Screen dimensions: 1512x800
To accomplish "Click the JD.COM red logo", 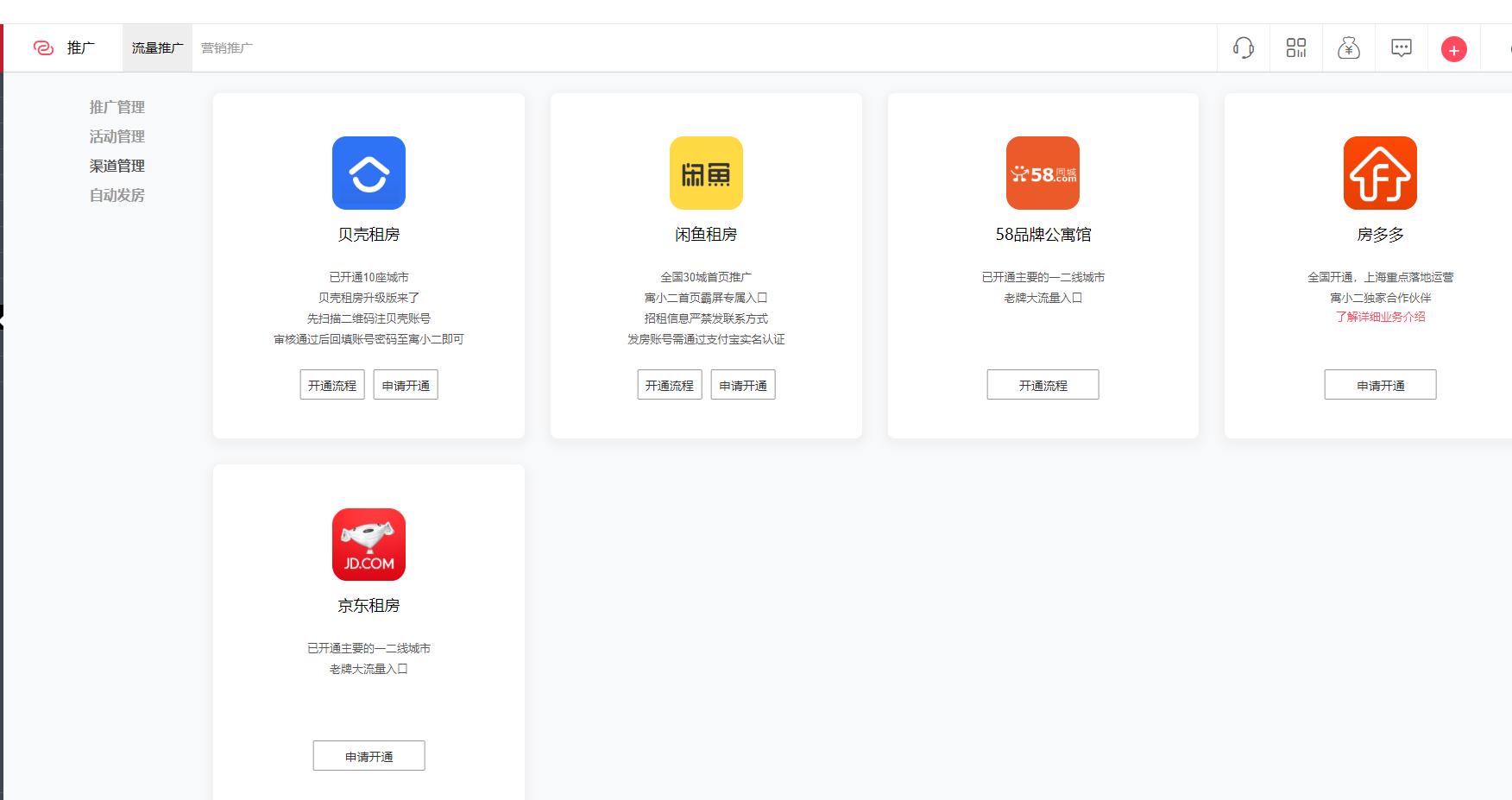I will pyautogui.click(x=369, y=545).
